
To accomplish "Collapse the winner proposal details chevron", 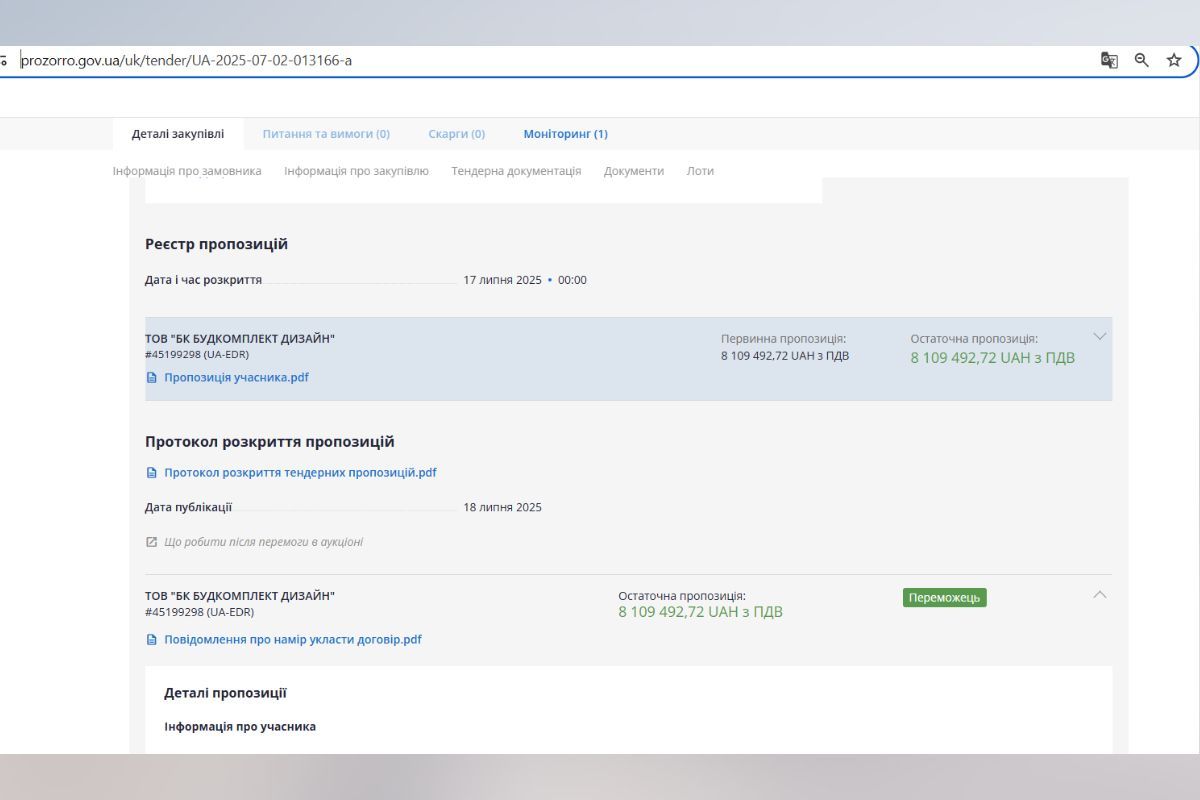I will (x=1099, y=595).
